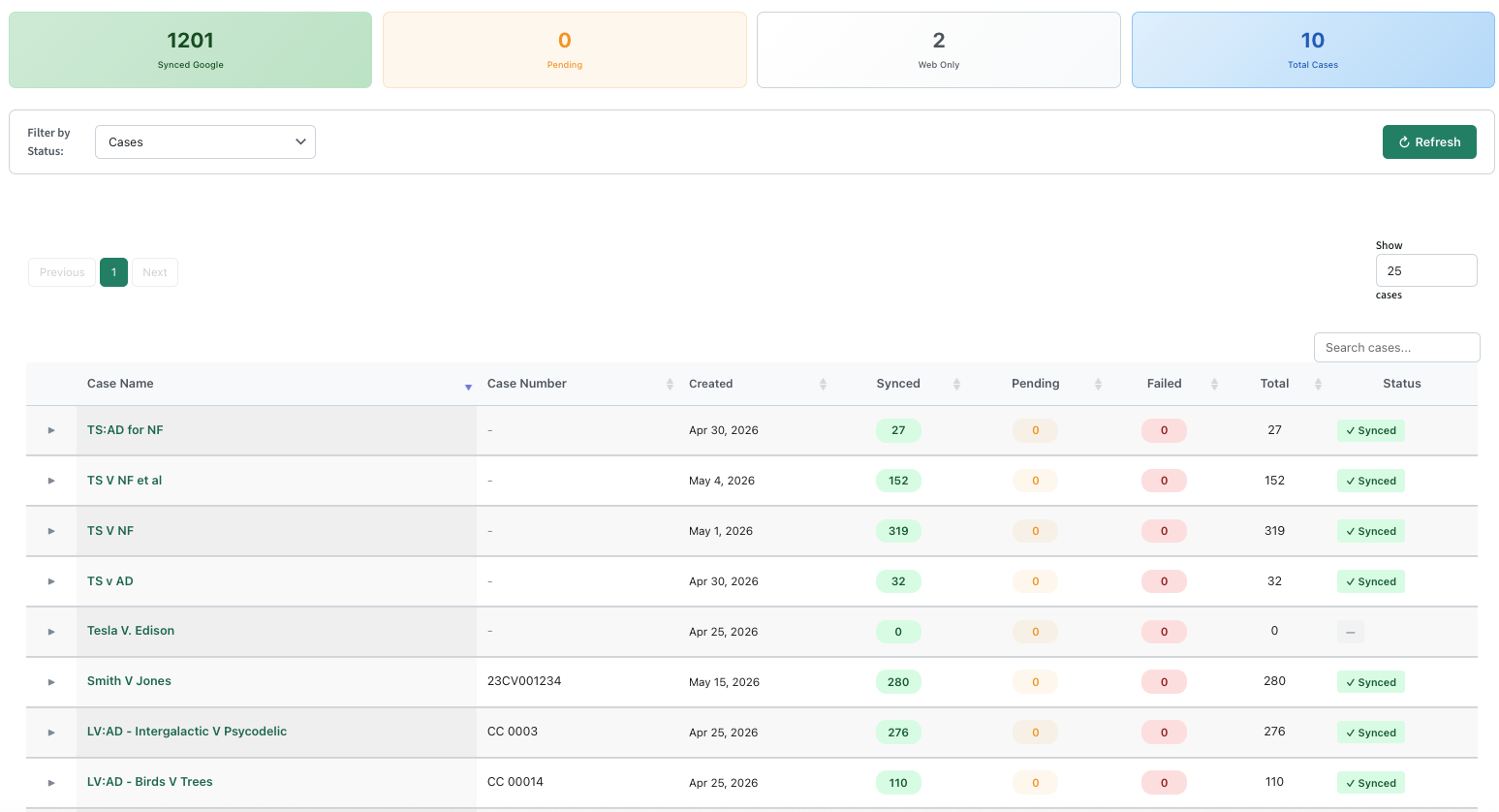Sort by Total column arrows
Image resolution: width=1499 pixels, height=812 pixels.
coord(1318,384)
